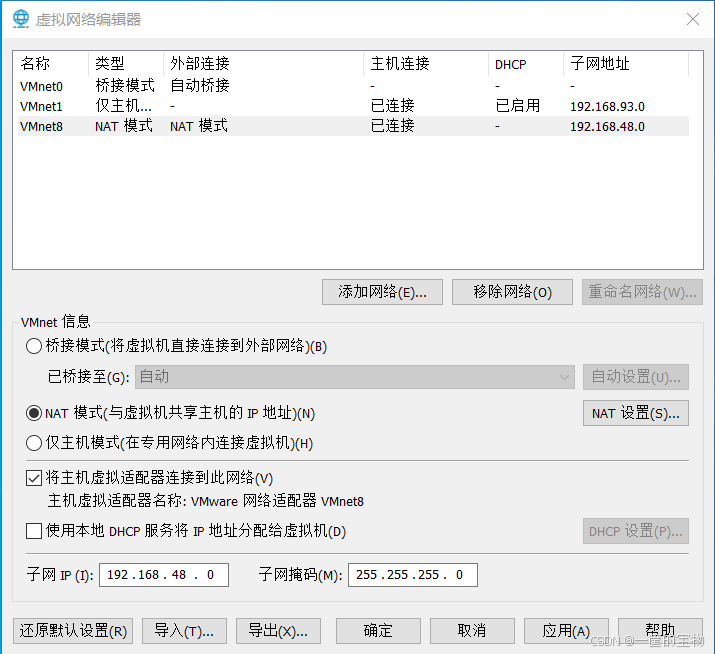Click 导出(X) button

tap(278, 631)
